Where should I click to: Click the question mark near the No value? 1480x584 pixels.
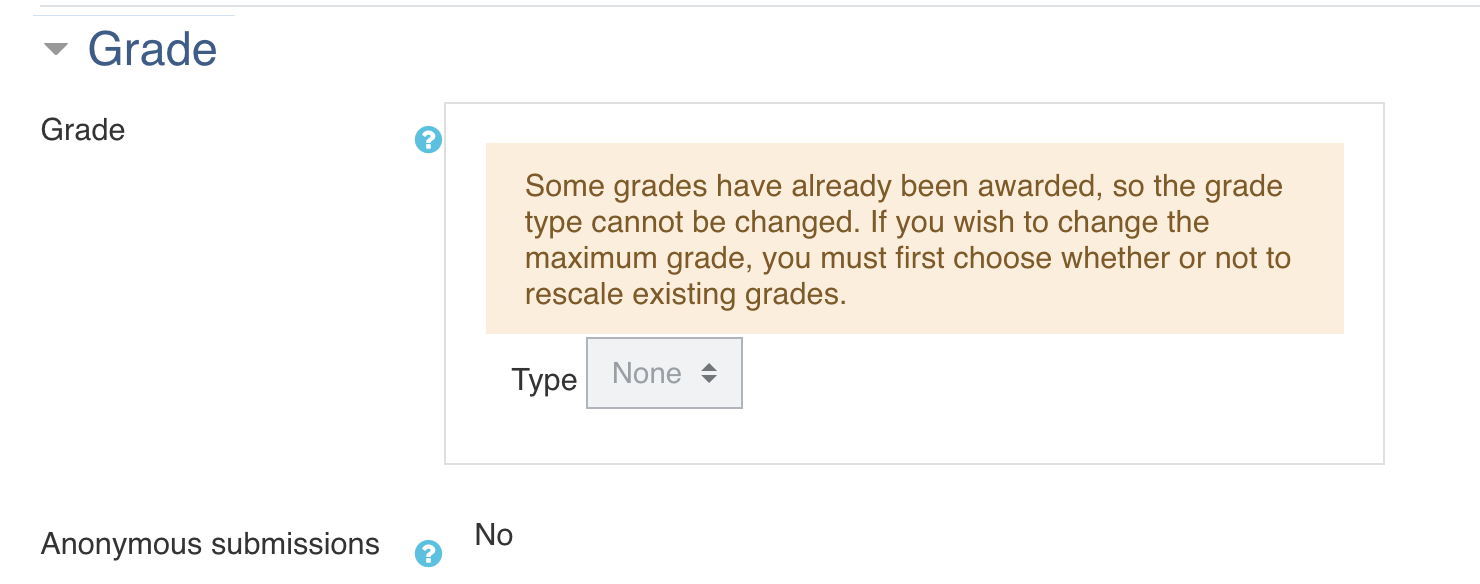coord(428,553)
